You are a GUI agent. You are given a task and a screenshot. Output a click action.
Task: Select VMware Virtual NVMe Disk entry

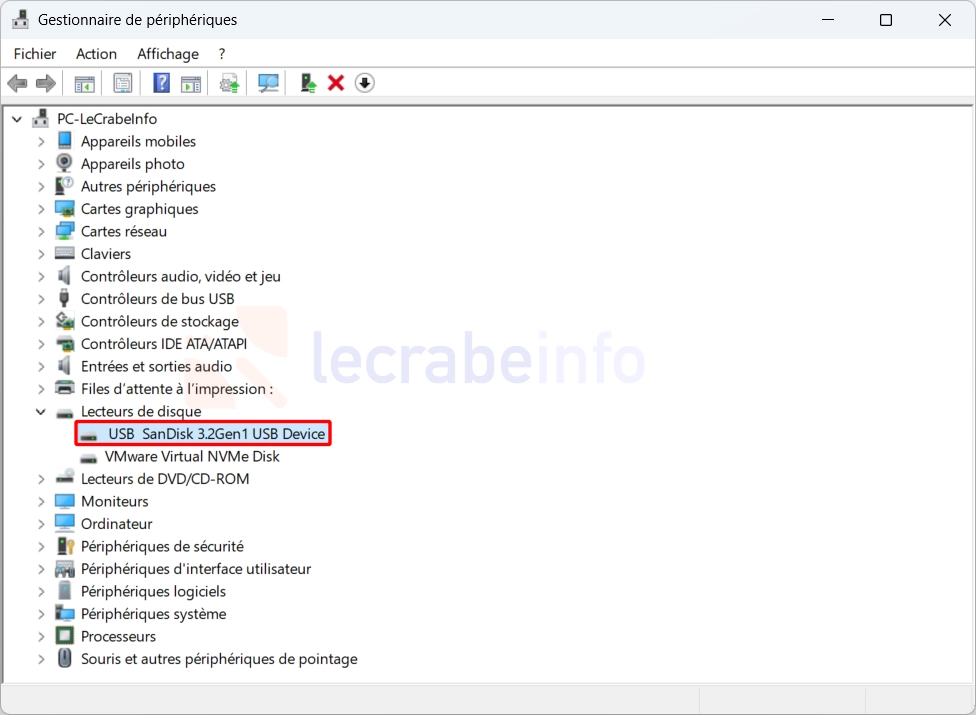pyautogui.click(x=192, y=457)
